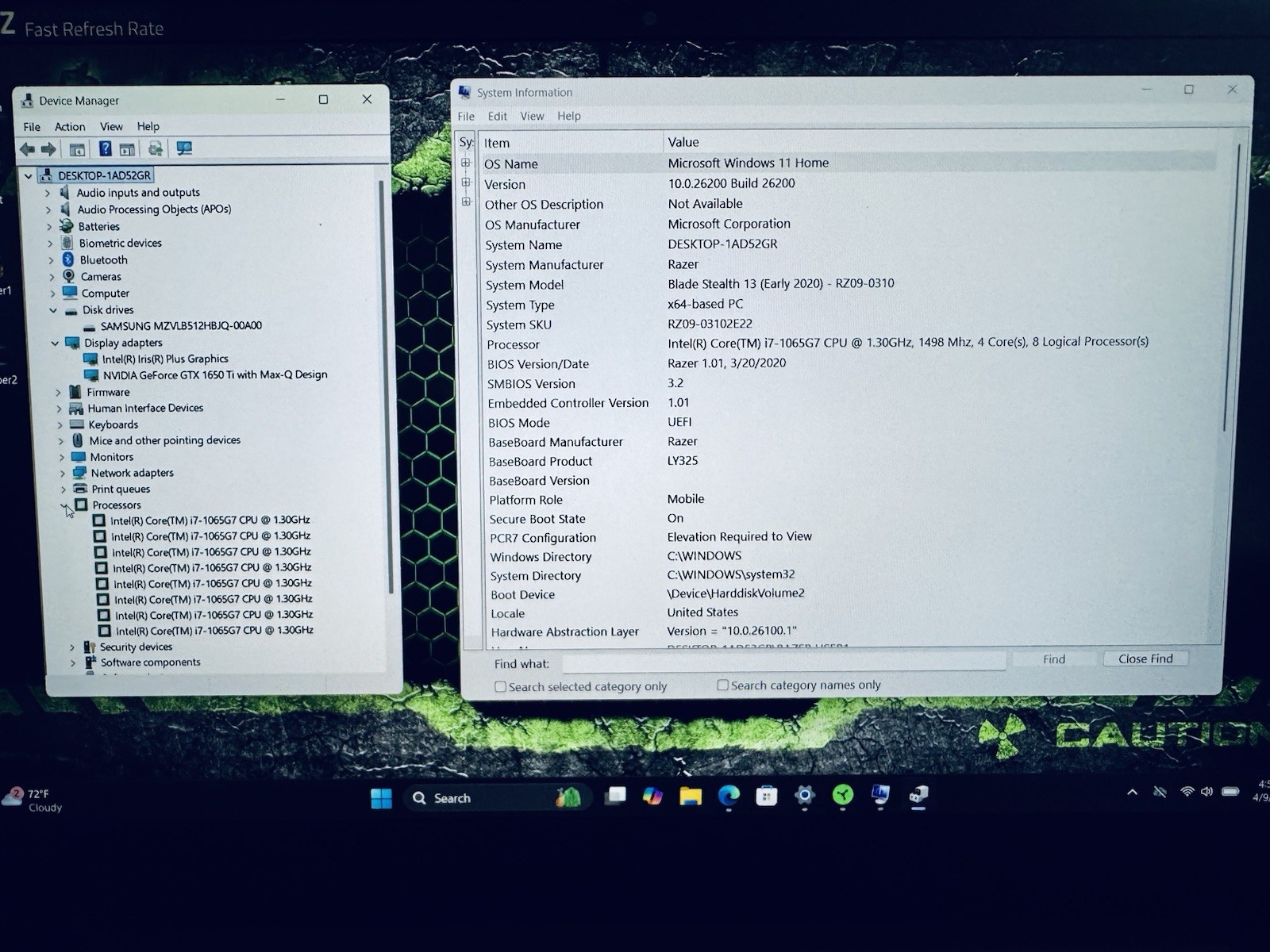Open Device Manager Help menu
1270x952 pixels.
click(x=148, y=126)
